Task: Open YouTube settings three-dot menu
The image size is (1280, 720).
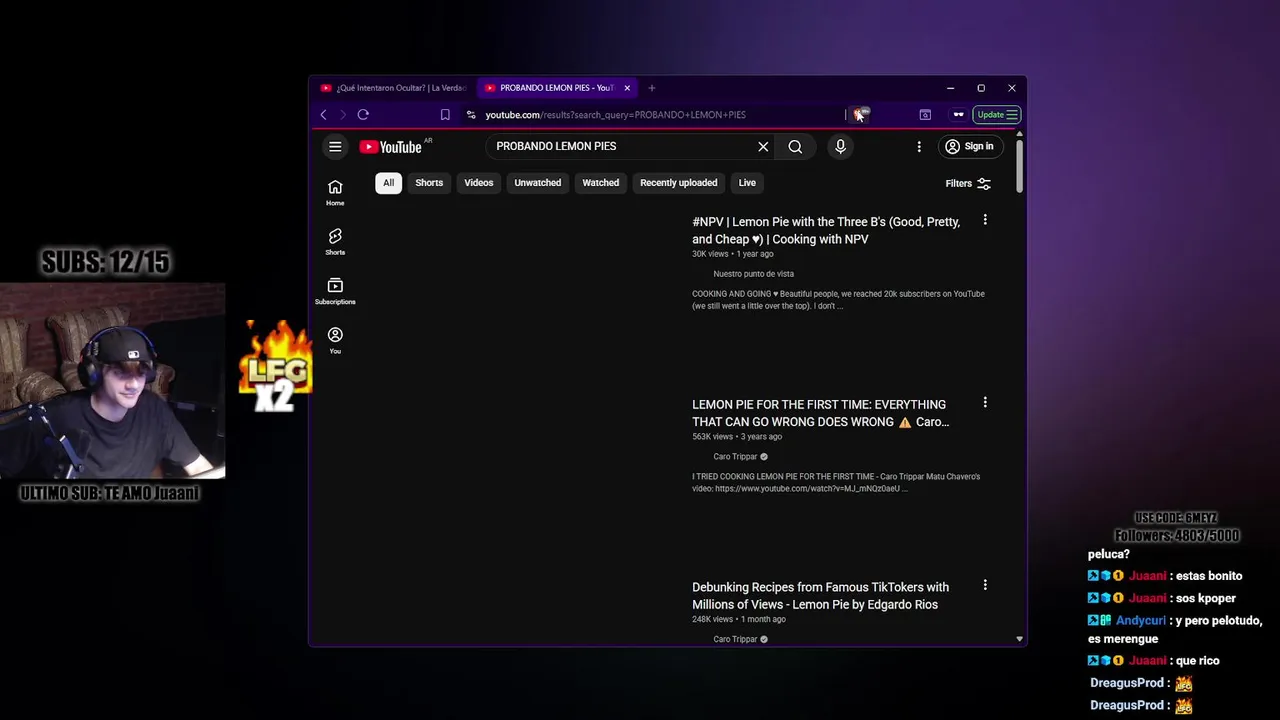Action: click(x=919, y=147)
